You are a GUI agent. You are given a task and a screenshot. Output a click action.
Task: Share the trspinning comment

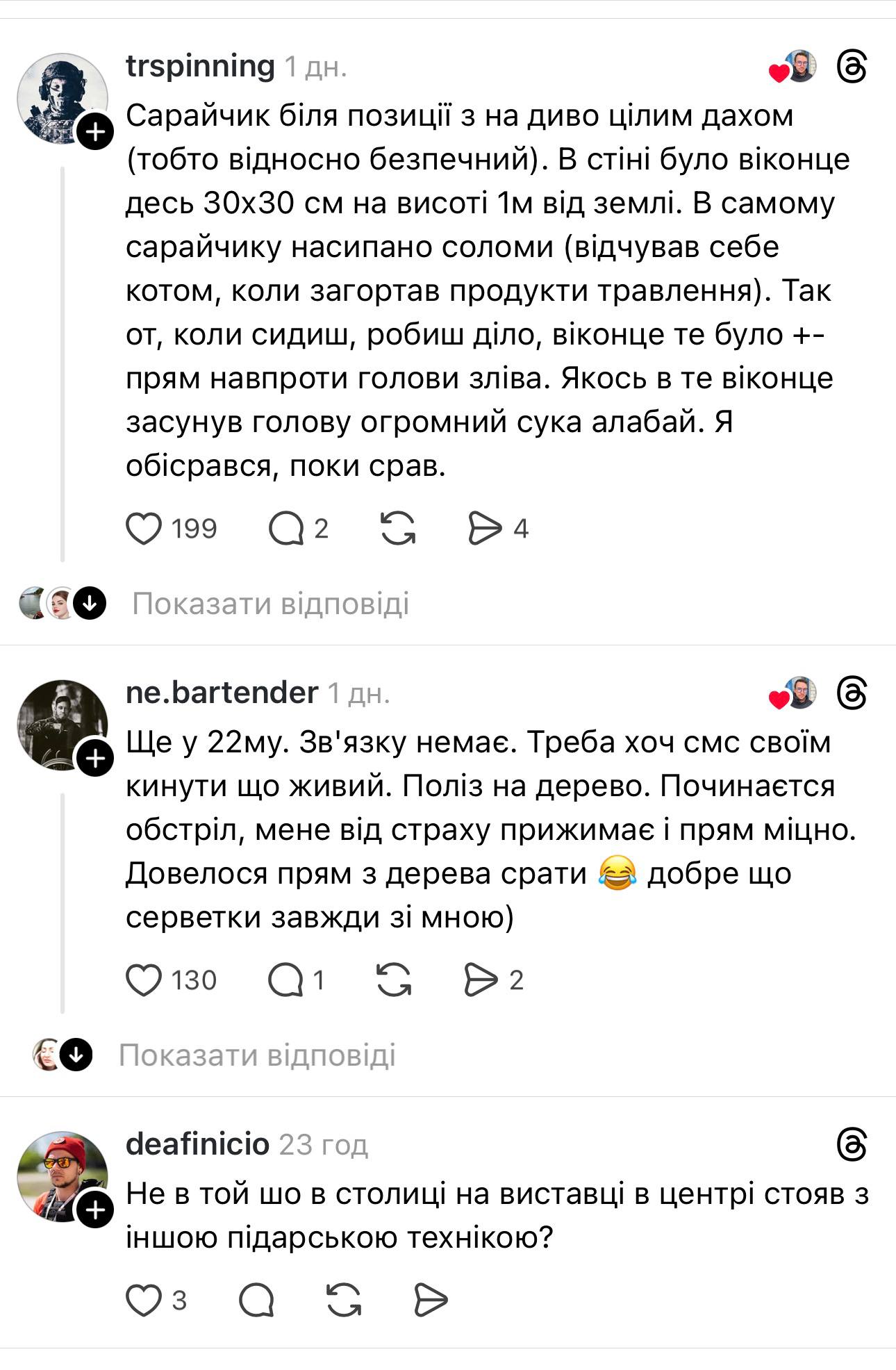click(485, 529)
